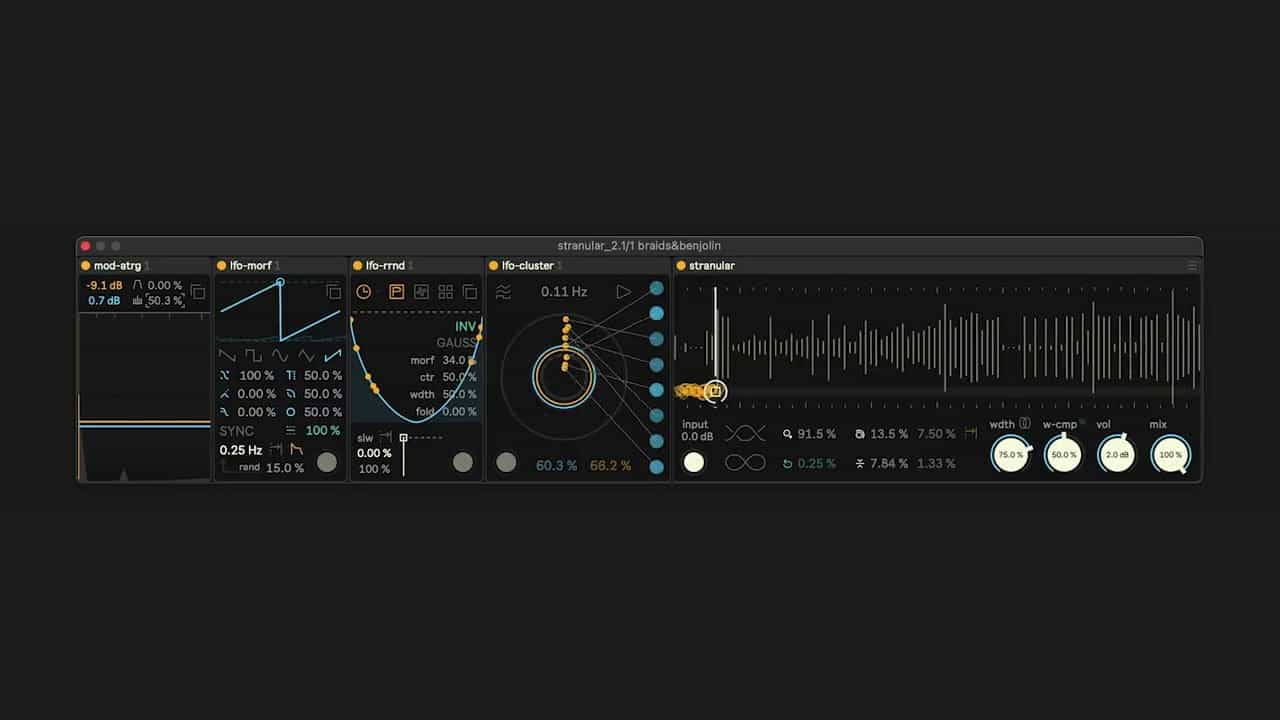Adjust the mix knob showing 100 %
The image size is (1280, 720).
tap(1170, 455)
